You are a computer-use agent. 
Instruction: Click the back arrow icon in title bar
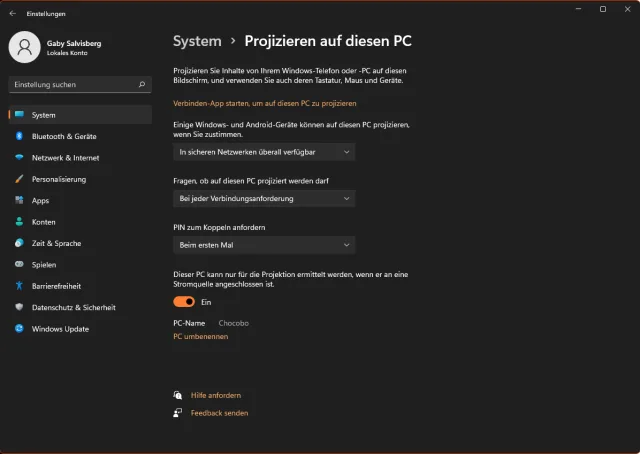pyautogui.click(x=13, y=13)
